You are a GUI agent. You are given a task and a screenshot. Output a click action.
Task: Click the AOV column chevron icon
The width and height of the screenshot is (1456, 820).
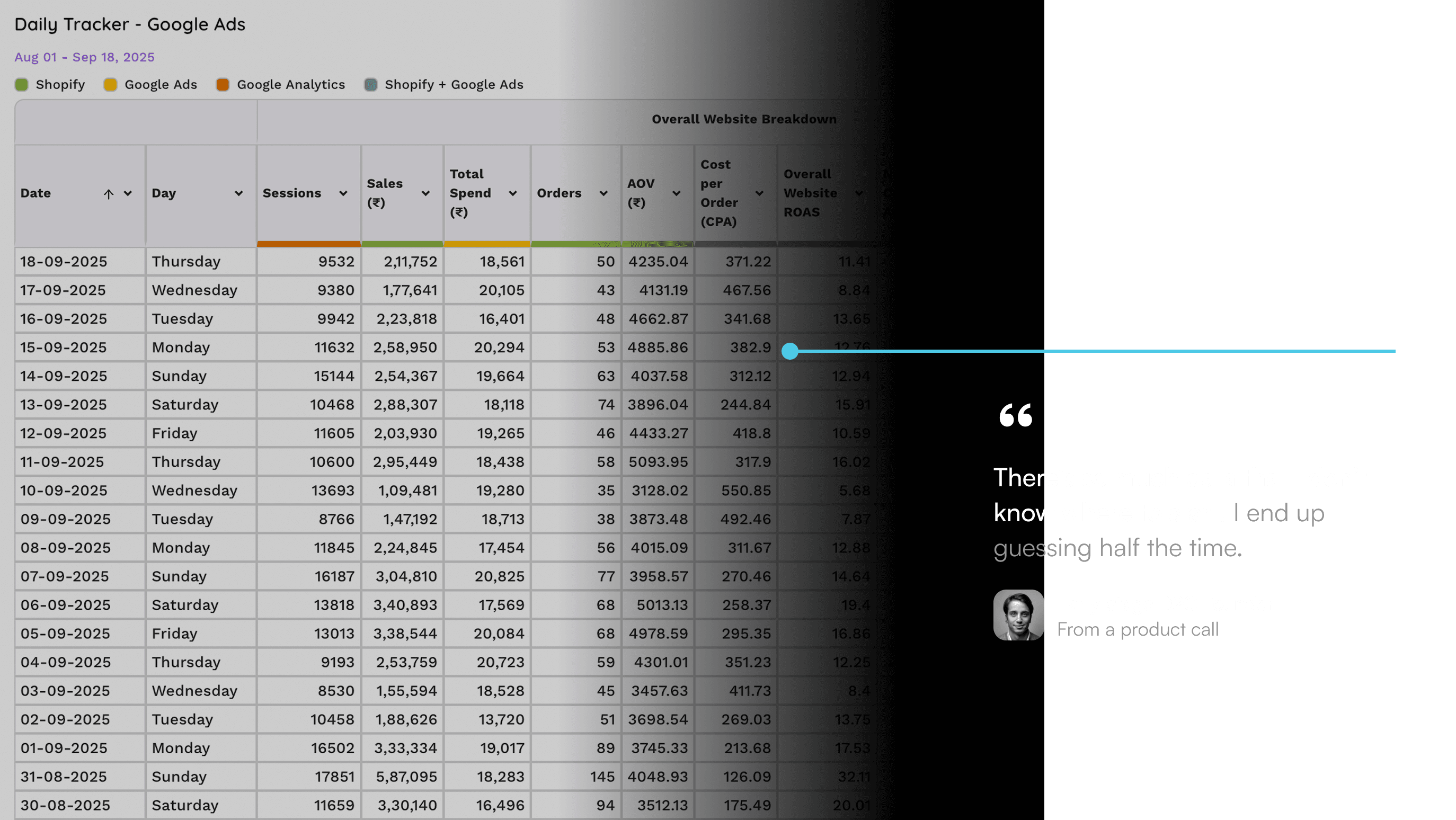coord(676,193)
